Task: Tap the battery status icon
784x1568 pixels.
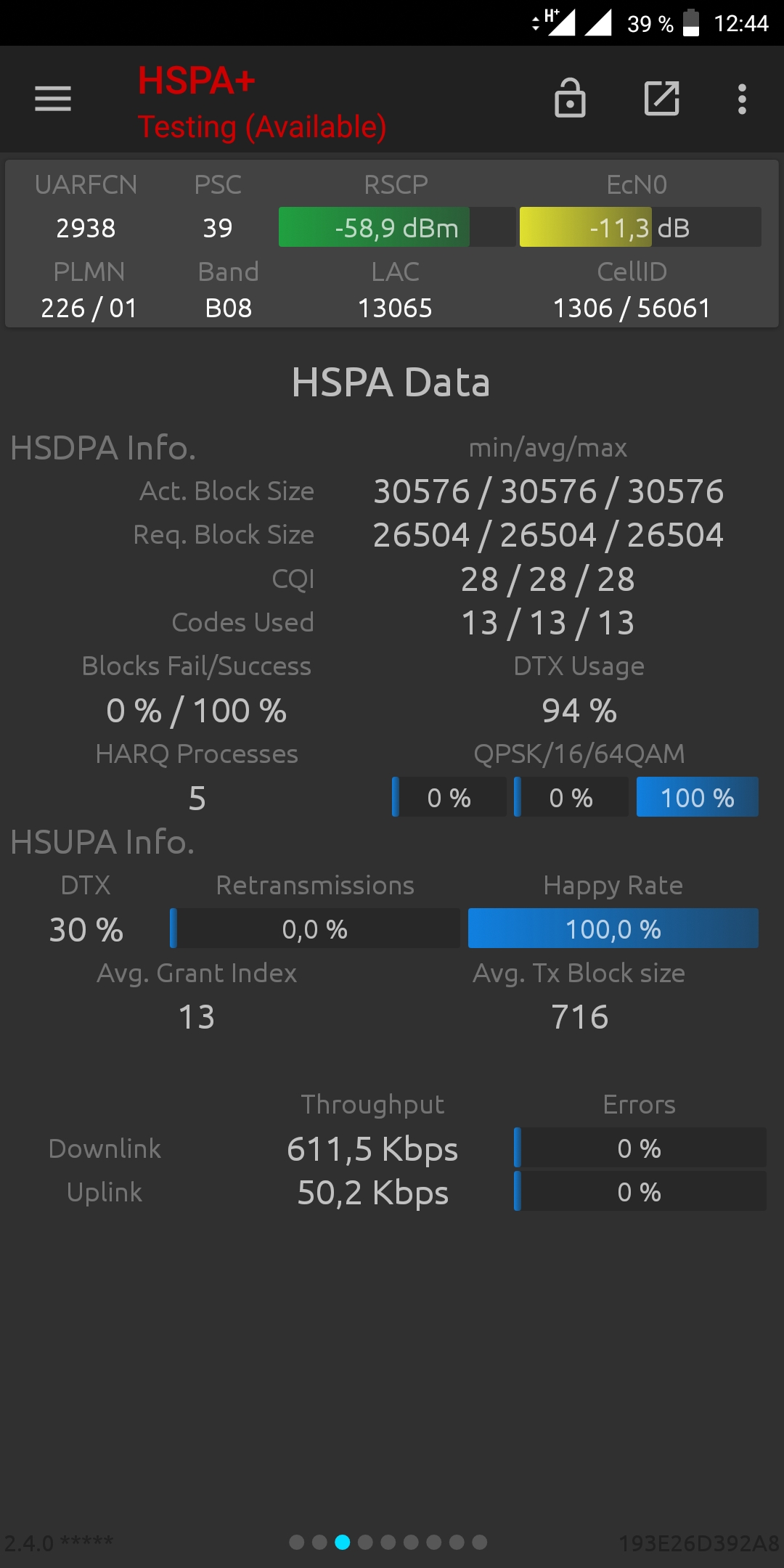Action: coord(691,23)
